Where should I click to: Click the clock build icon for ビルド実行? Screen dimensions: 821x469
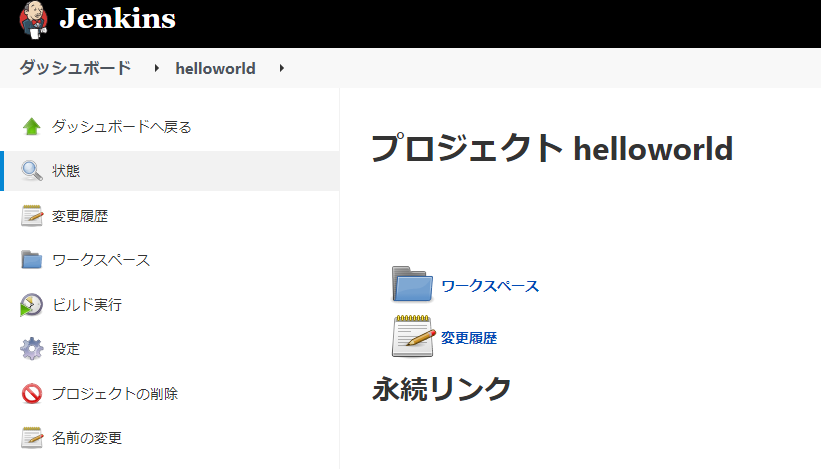tap(31, 305)
